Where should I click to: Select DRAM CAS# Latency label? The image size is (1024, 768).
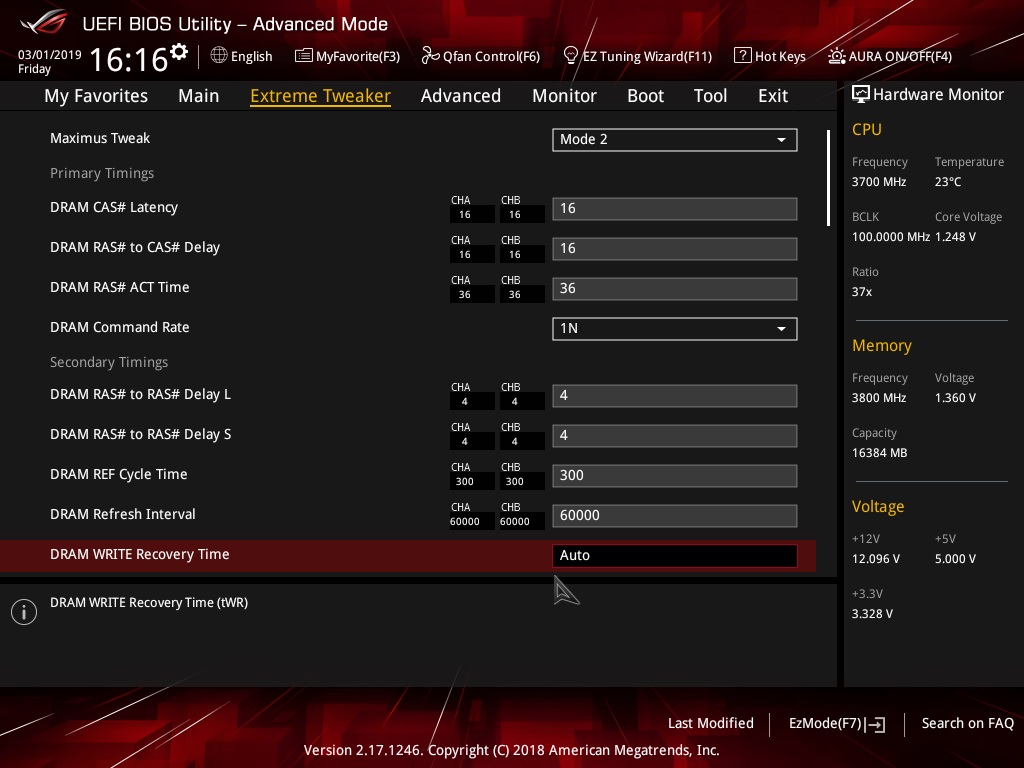114,208
